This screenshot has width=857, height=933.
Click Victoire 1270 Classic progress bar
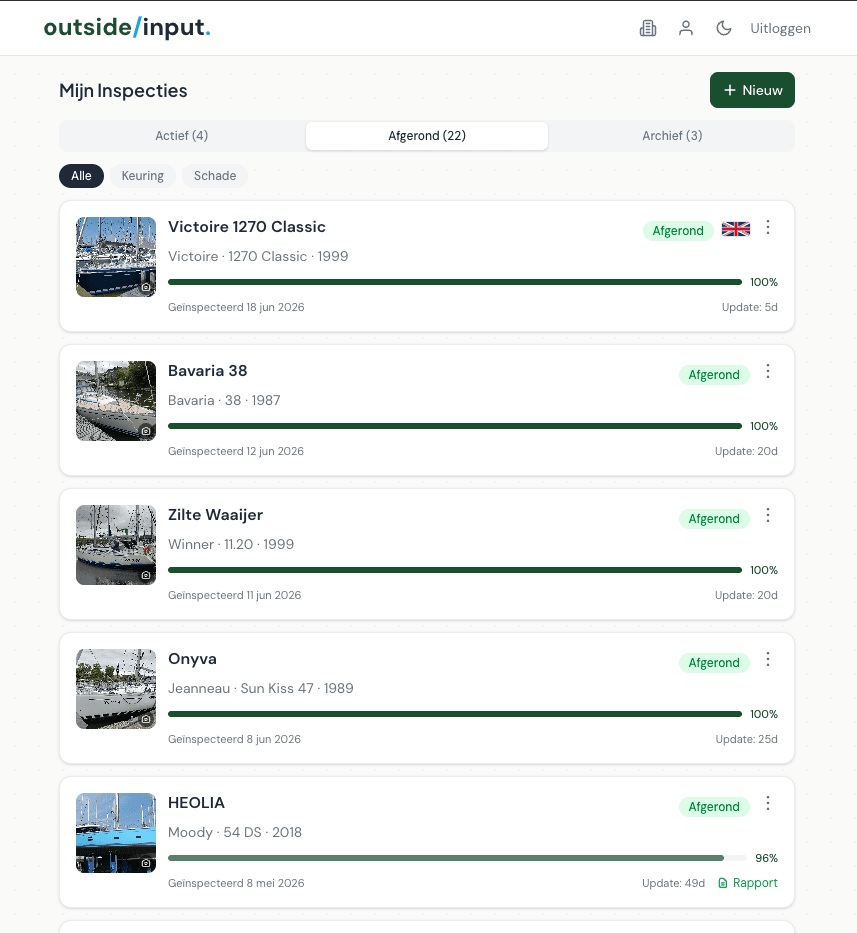click(x=455, y=282)
